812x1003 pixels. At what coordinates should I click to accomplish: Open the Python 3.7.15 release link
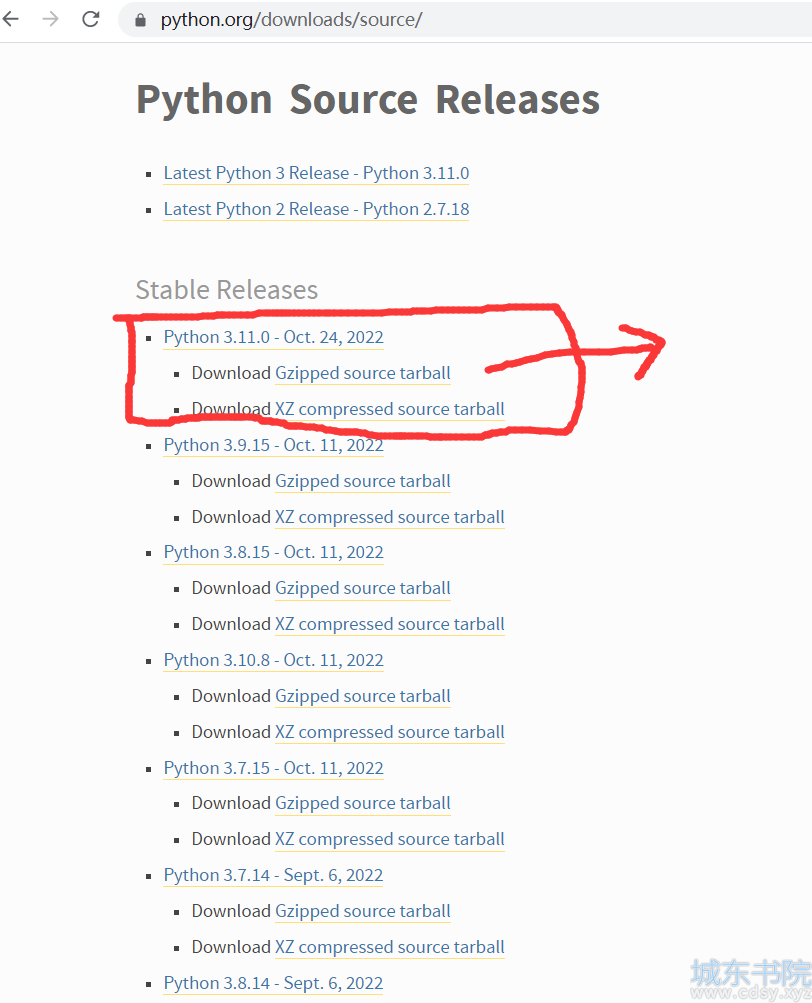(273, 768)
